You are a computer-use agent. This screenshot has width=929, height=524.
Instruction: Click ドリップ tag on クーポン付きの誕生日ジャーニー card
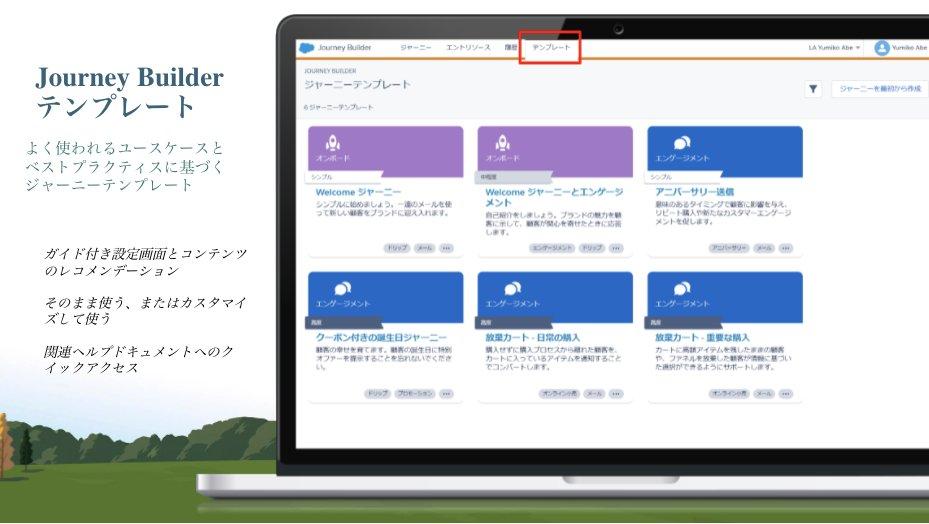(377, 394)
